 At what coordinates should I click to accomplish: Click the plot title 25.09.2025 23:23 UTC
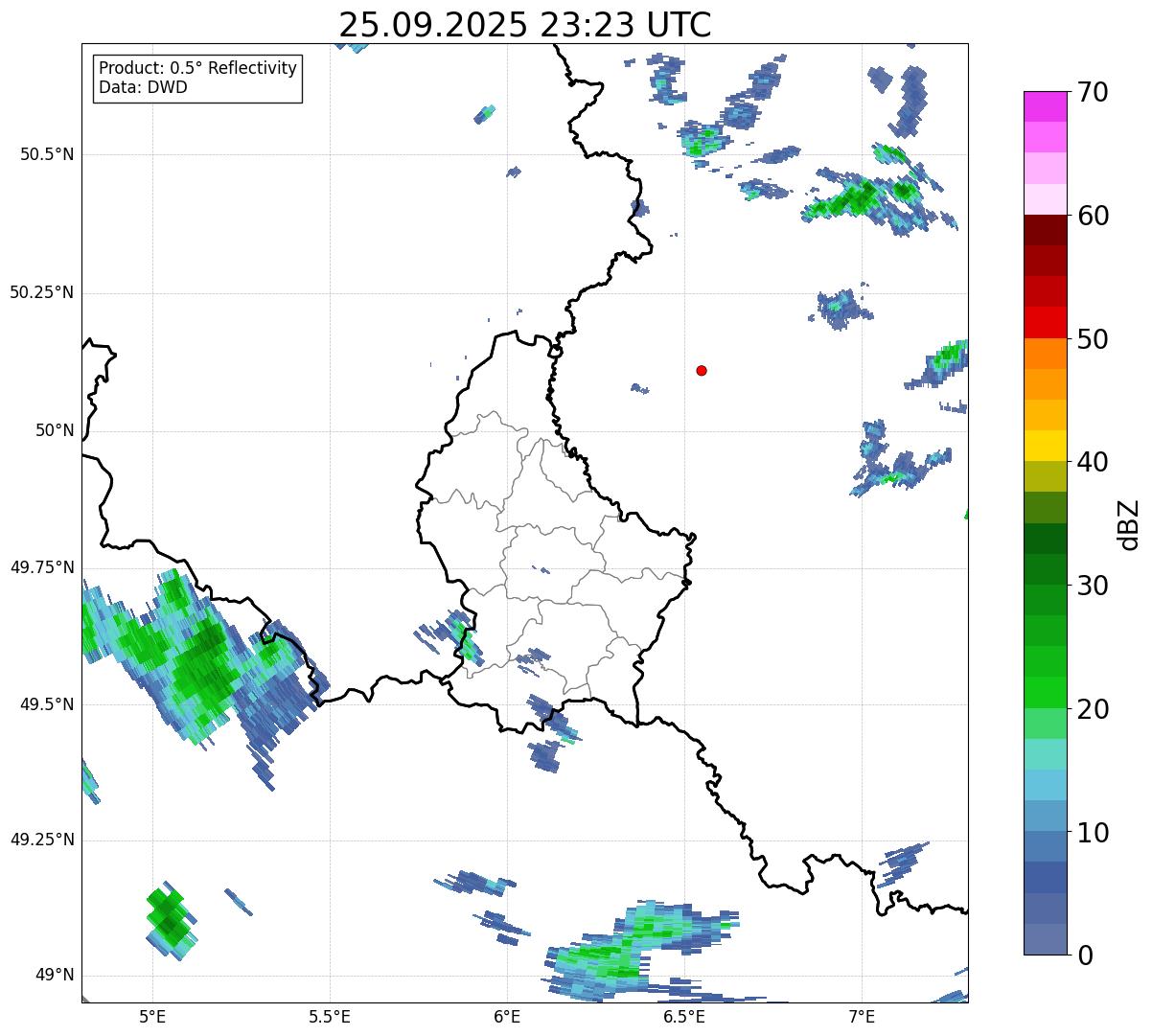pyautogui.click(x=525, y=24)
